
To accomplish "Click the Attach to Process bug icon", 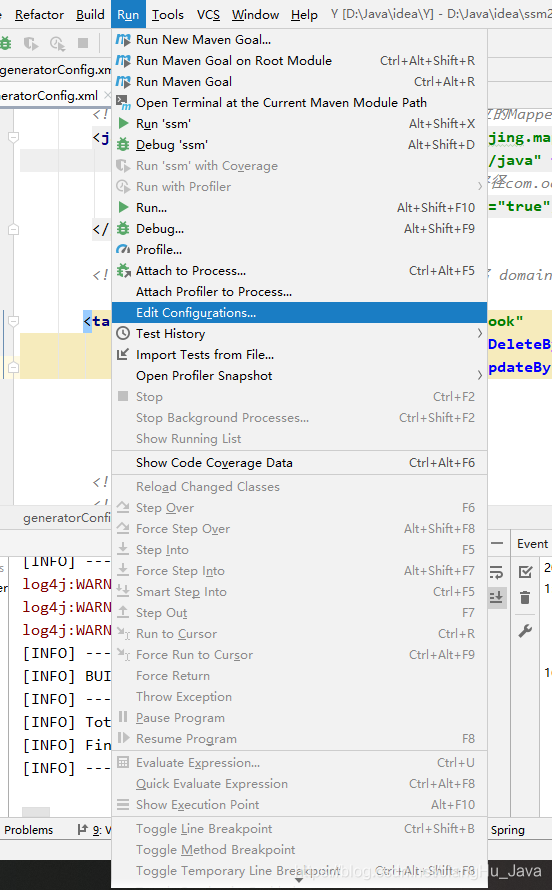I will pos(123,271).
